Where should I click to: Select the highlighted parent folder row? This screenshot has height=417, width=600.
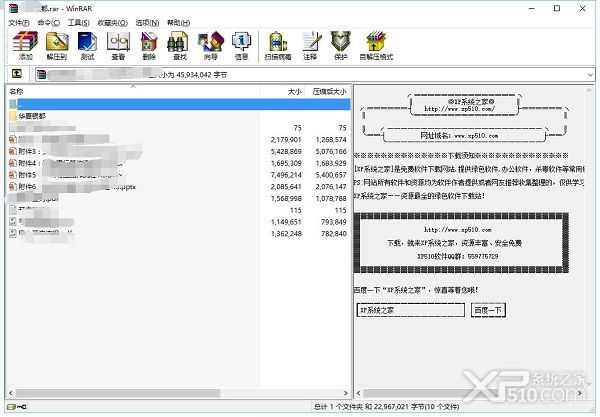179,104
